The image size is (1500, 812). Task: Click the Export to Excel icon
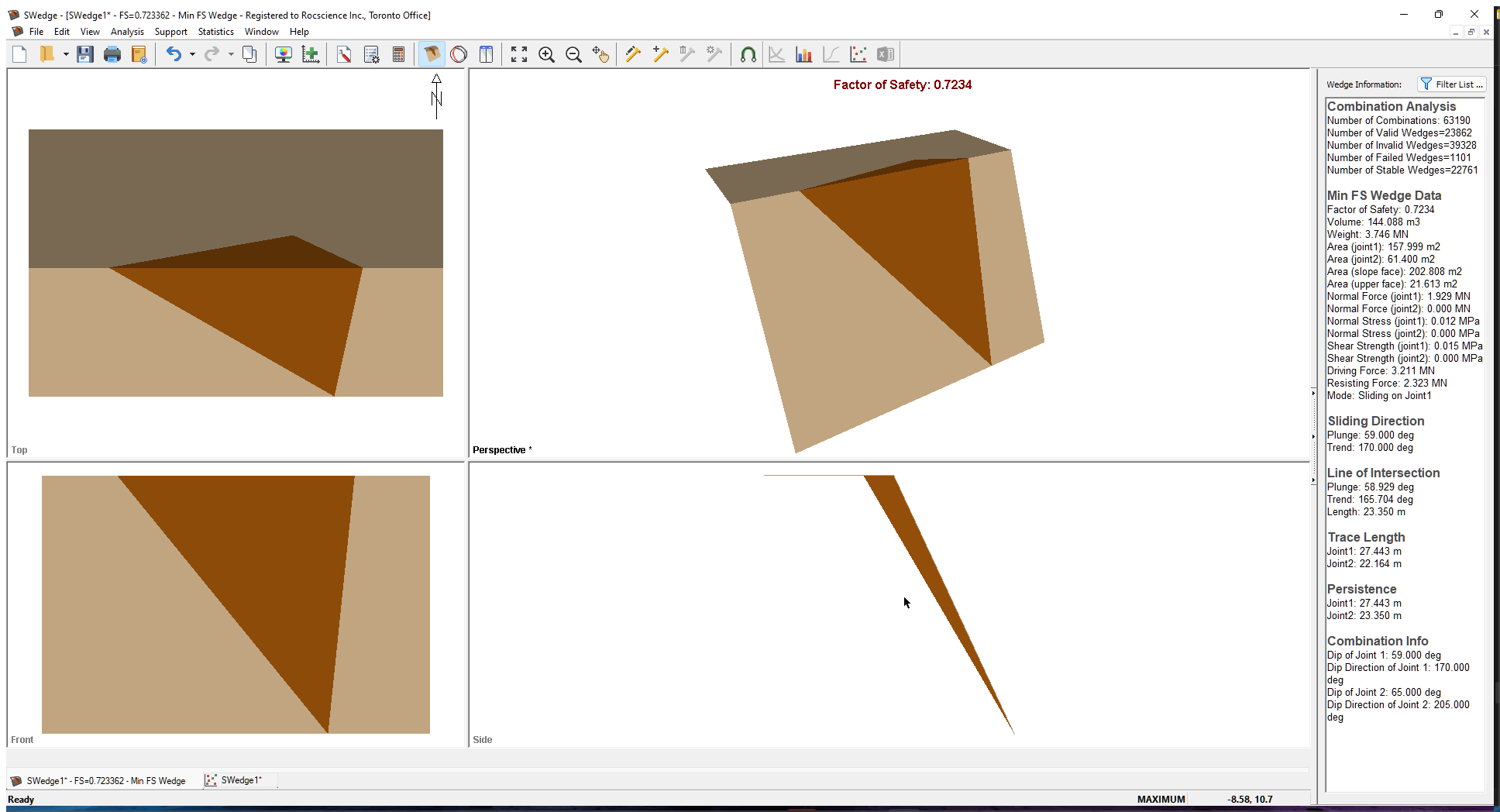(885, 54)
